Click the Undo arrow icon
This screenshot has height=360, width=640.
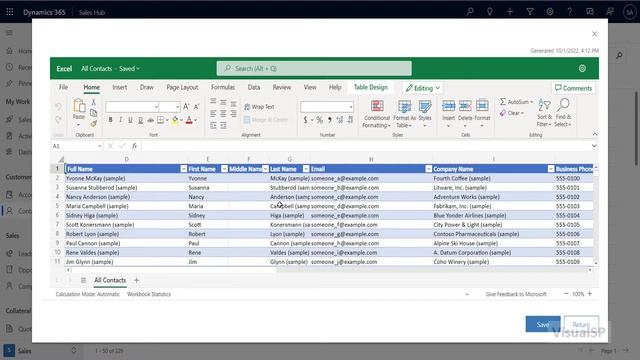point(58,107)
